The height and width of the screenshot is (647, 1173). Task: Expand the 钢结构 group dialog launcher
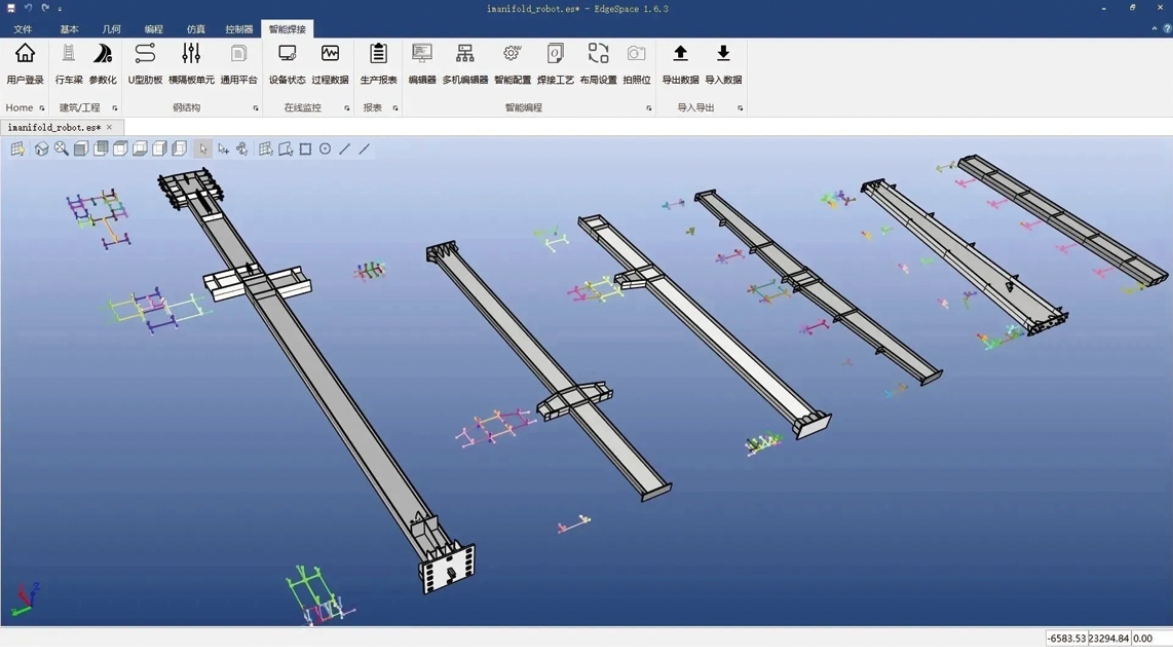pyautogui.click(x=256, y=108)
